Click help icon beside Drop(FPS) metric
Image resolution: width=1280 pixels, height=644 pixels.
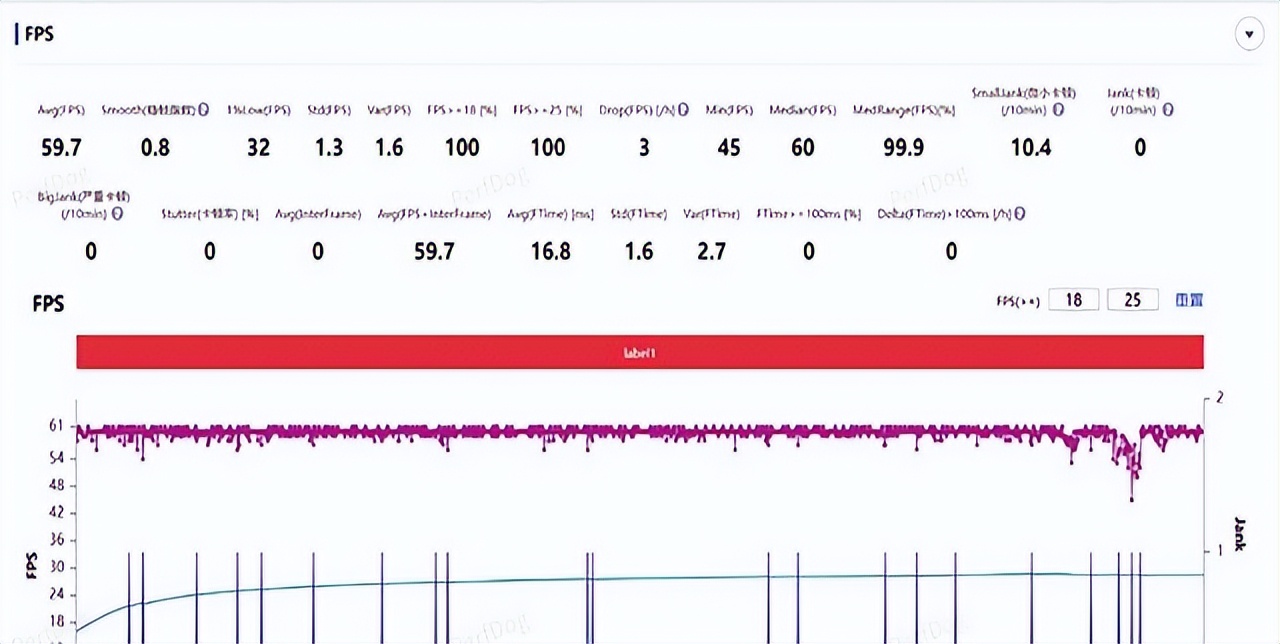pyautogui.click(x=683, y=110)
